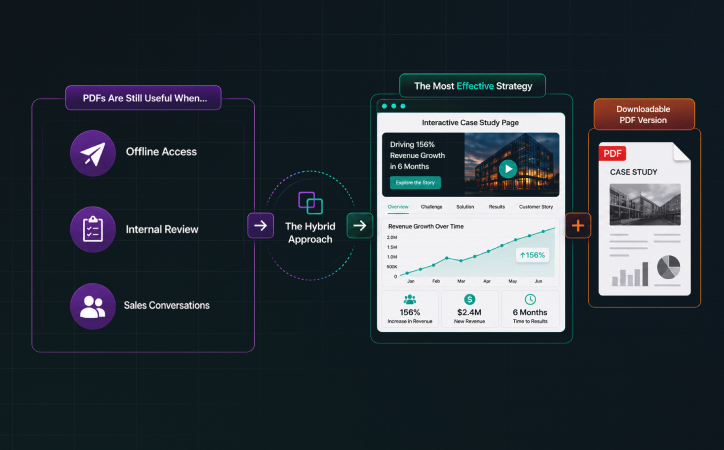Viewport: 724px width, 450px height.
Task: Click the Downloadable PDF Version label
Action: 644,114
